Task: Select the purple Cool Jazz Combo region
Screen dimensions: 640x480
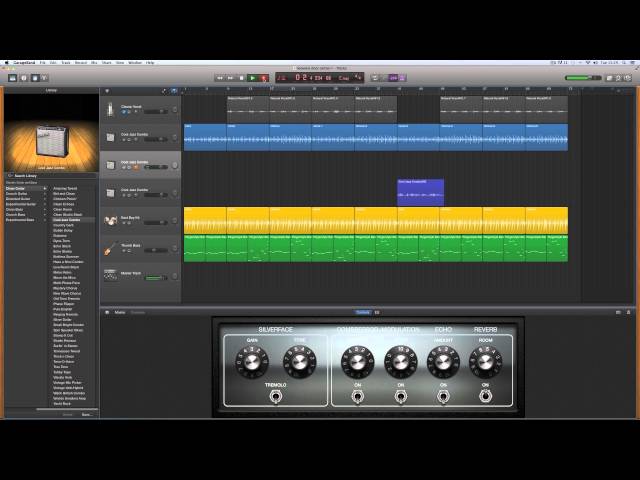Action: [420, 192]
